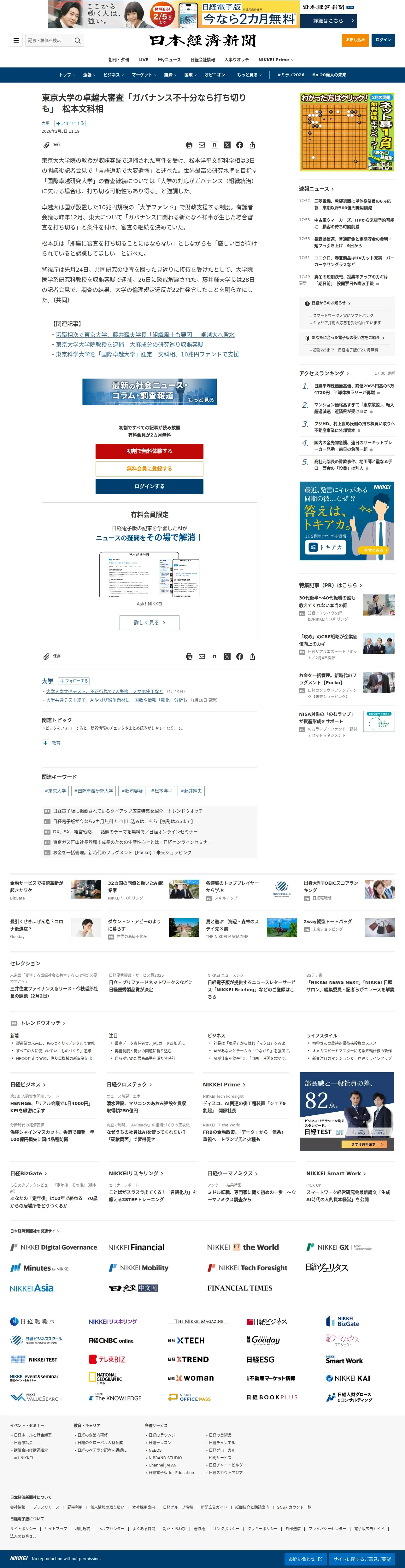The image size is (405, 1568).
Task: Open the LIVE header menu item
Action: (x=143, y=60)
